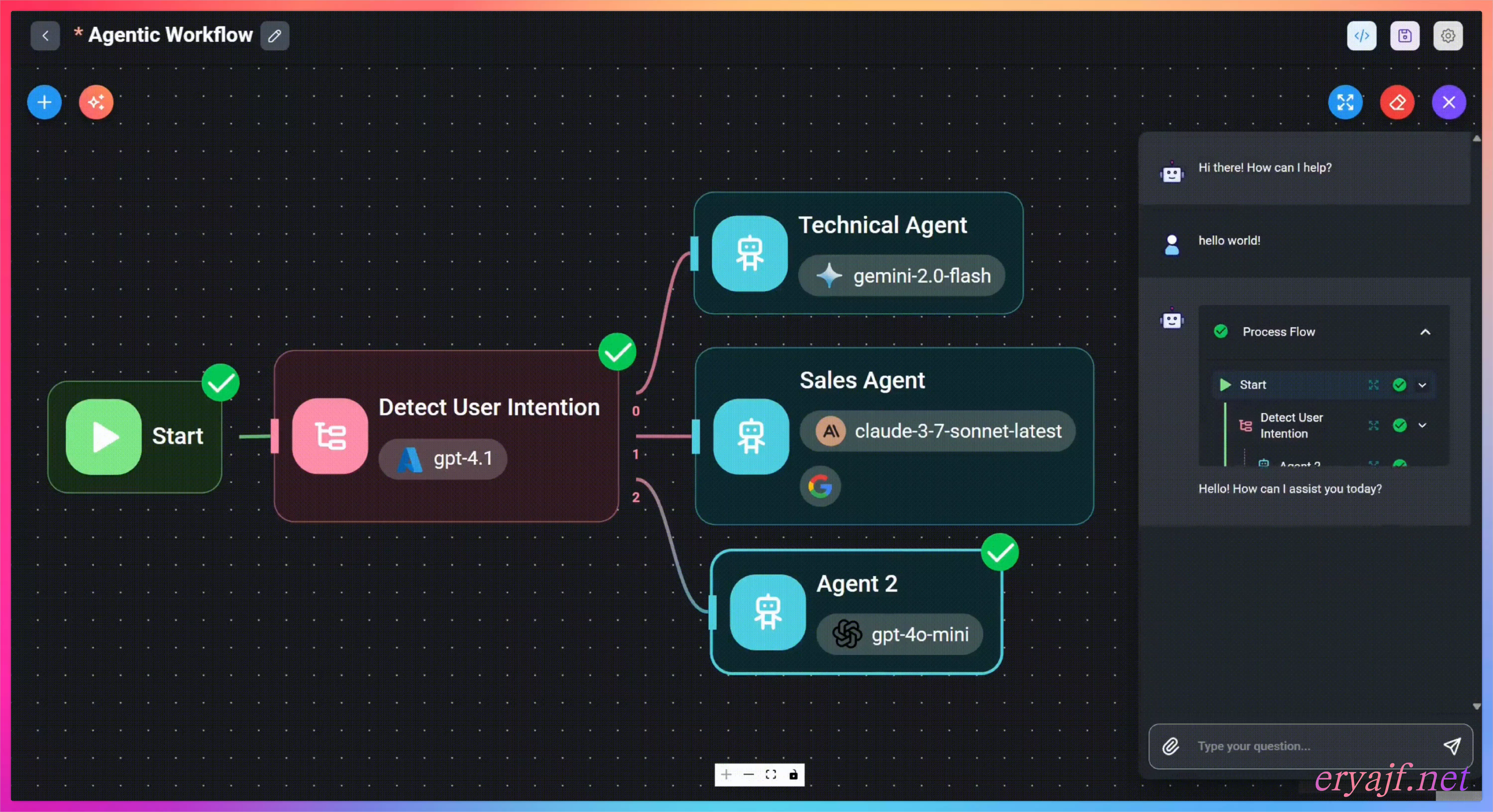
Task: Open the code view icon
Action: click(x=1361, y=36)
